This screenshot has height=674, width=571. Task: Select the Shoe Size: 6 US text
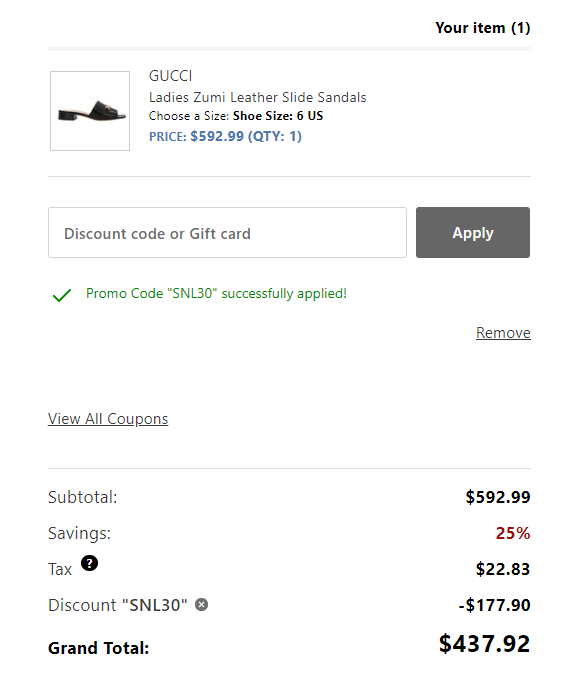(278, 116)
